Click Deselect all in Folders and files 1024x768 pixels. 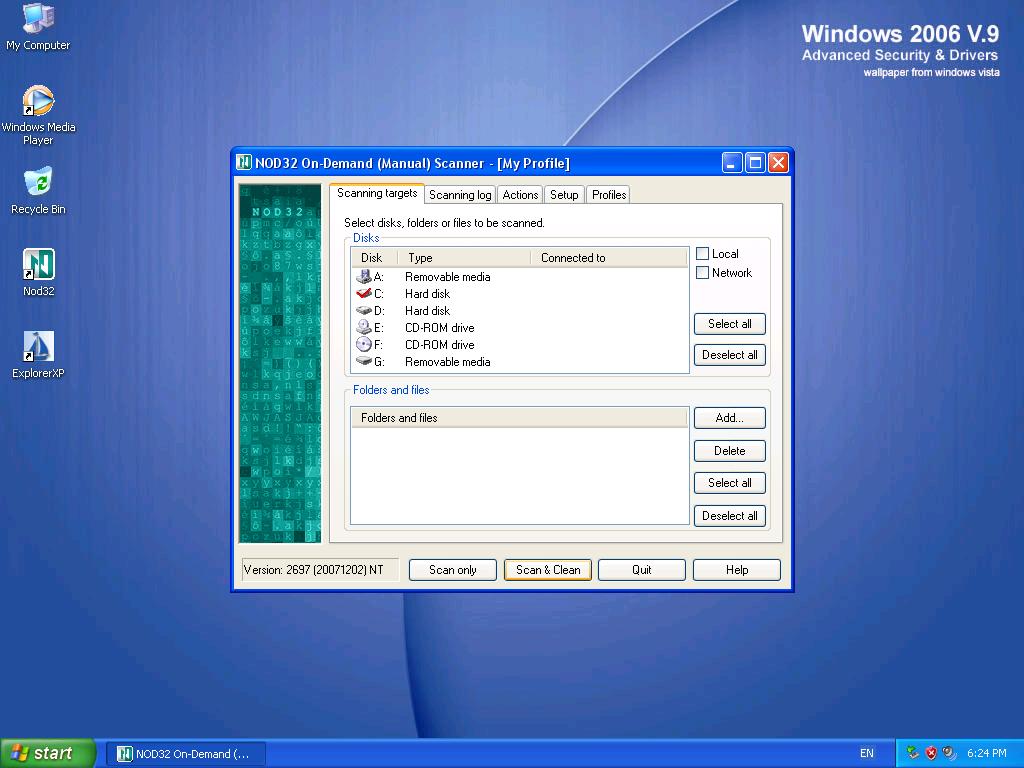pos(729,516)
